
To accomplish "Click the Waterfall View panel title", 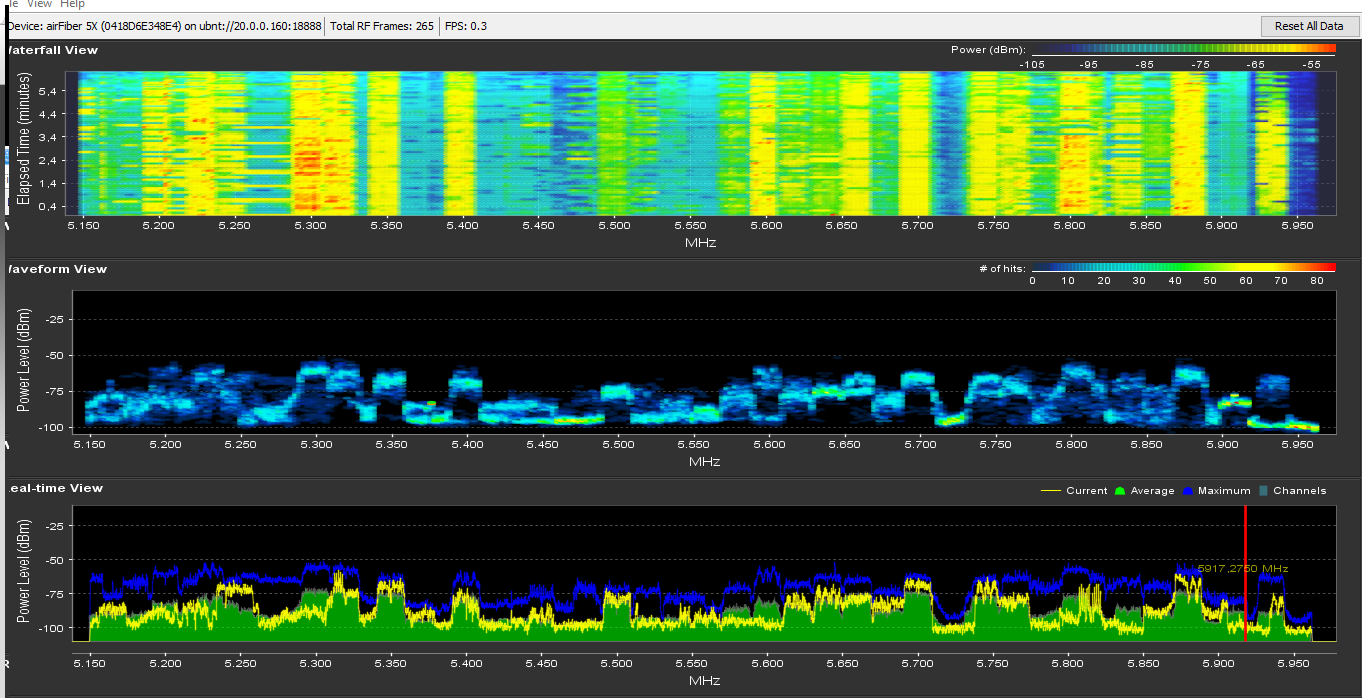I will tap(52, 50).
